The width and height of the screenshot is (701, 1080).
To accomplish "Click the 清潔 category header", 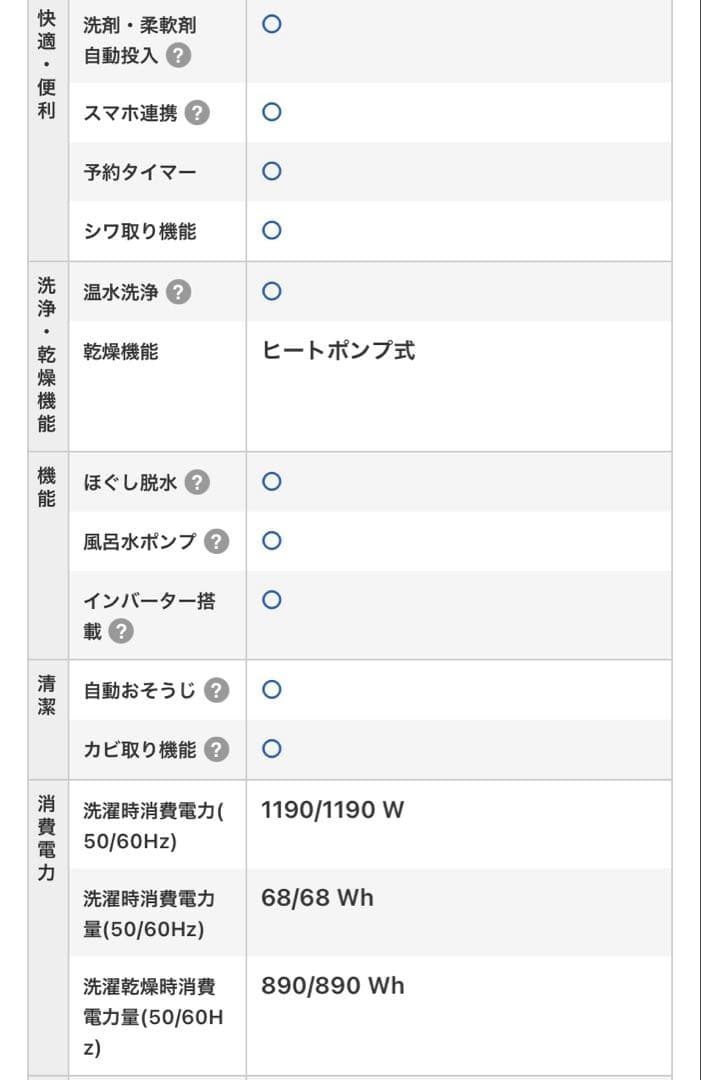I will tap(47, 696).
